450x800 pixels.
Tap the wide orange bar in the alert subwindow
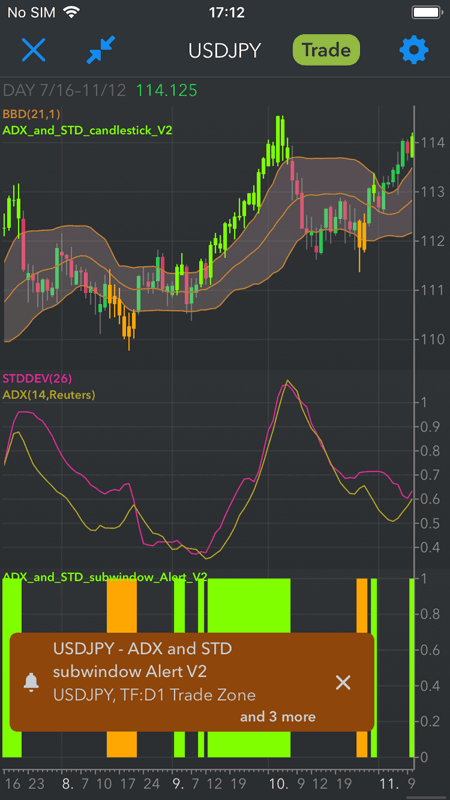pos(122,606)
